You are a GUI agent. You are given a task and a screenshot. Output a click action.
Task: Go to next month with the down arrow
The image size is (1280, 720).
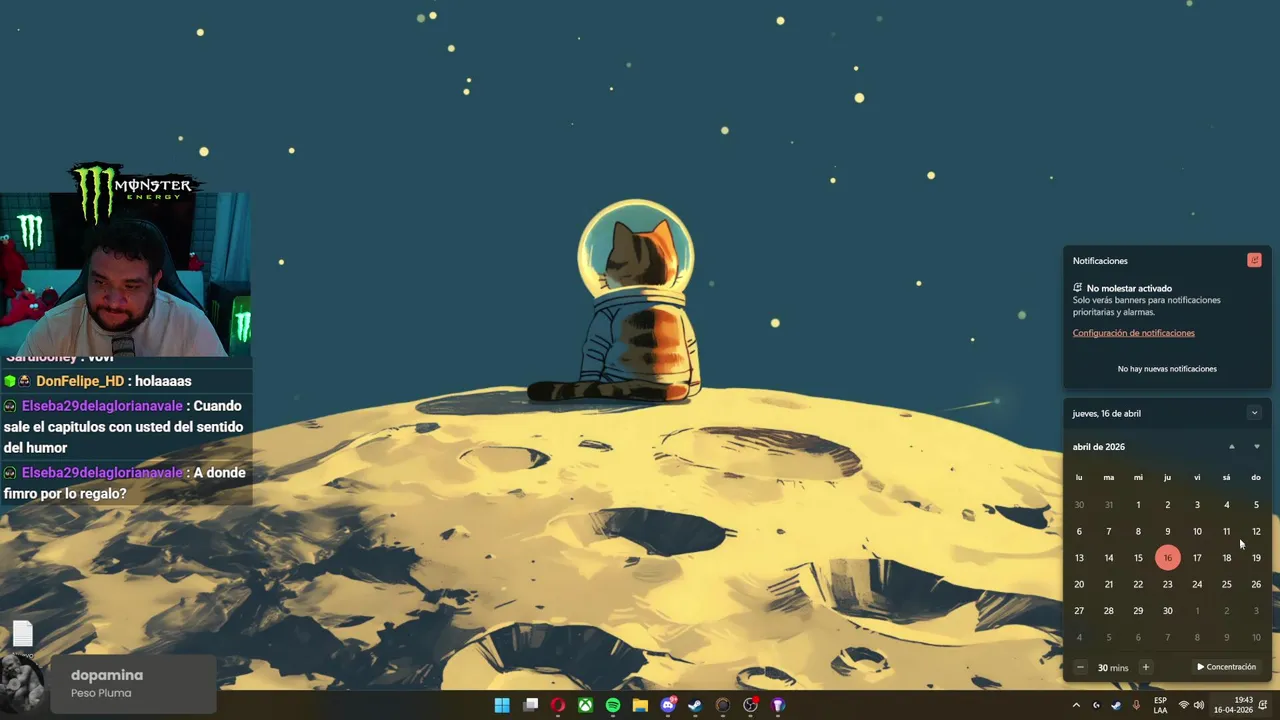click(1256, 447)
